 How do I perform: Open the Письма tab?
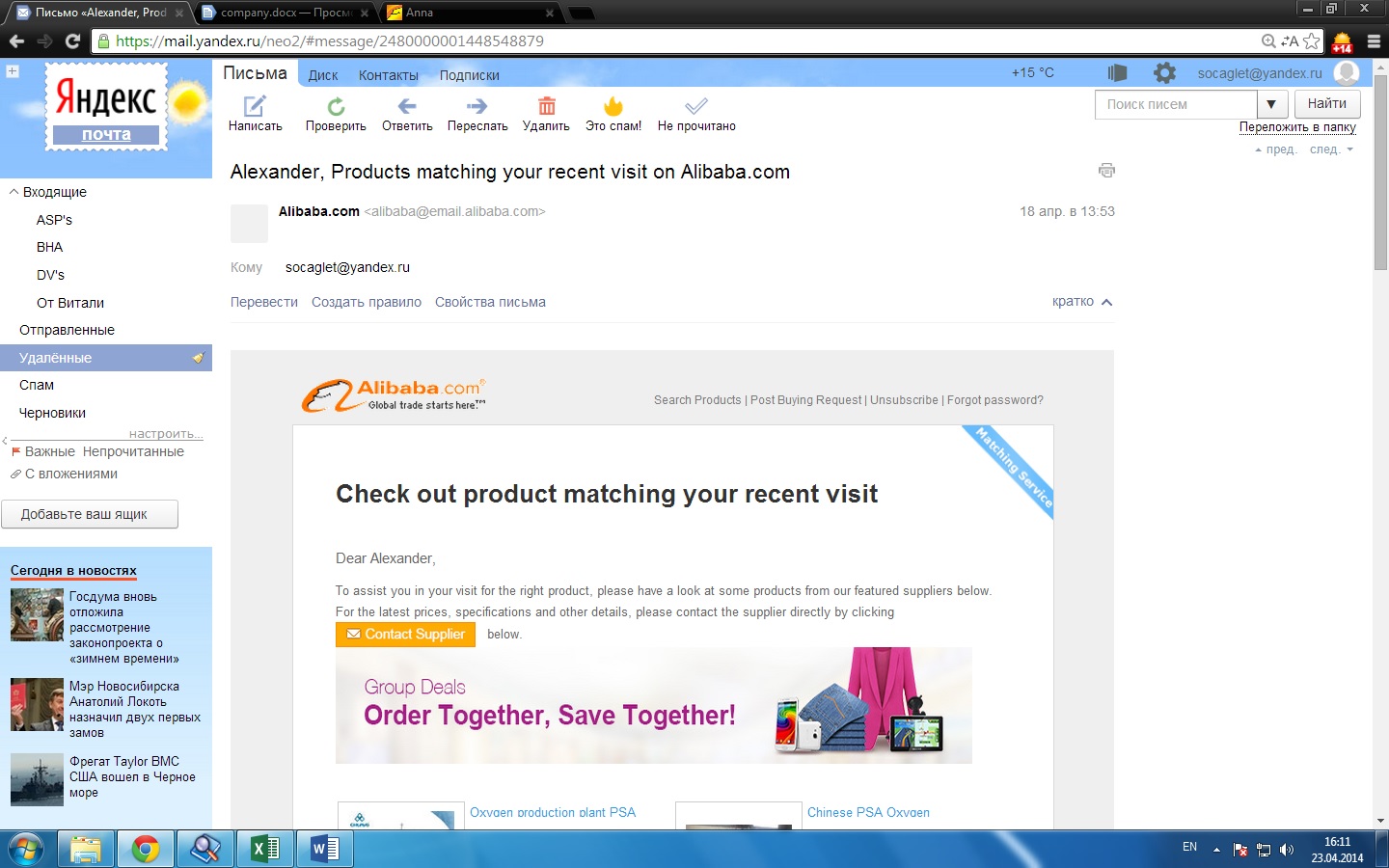(255, 73)
